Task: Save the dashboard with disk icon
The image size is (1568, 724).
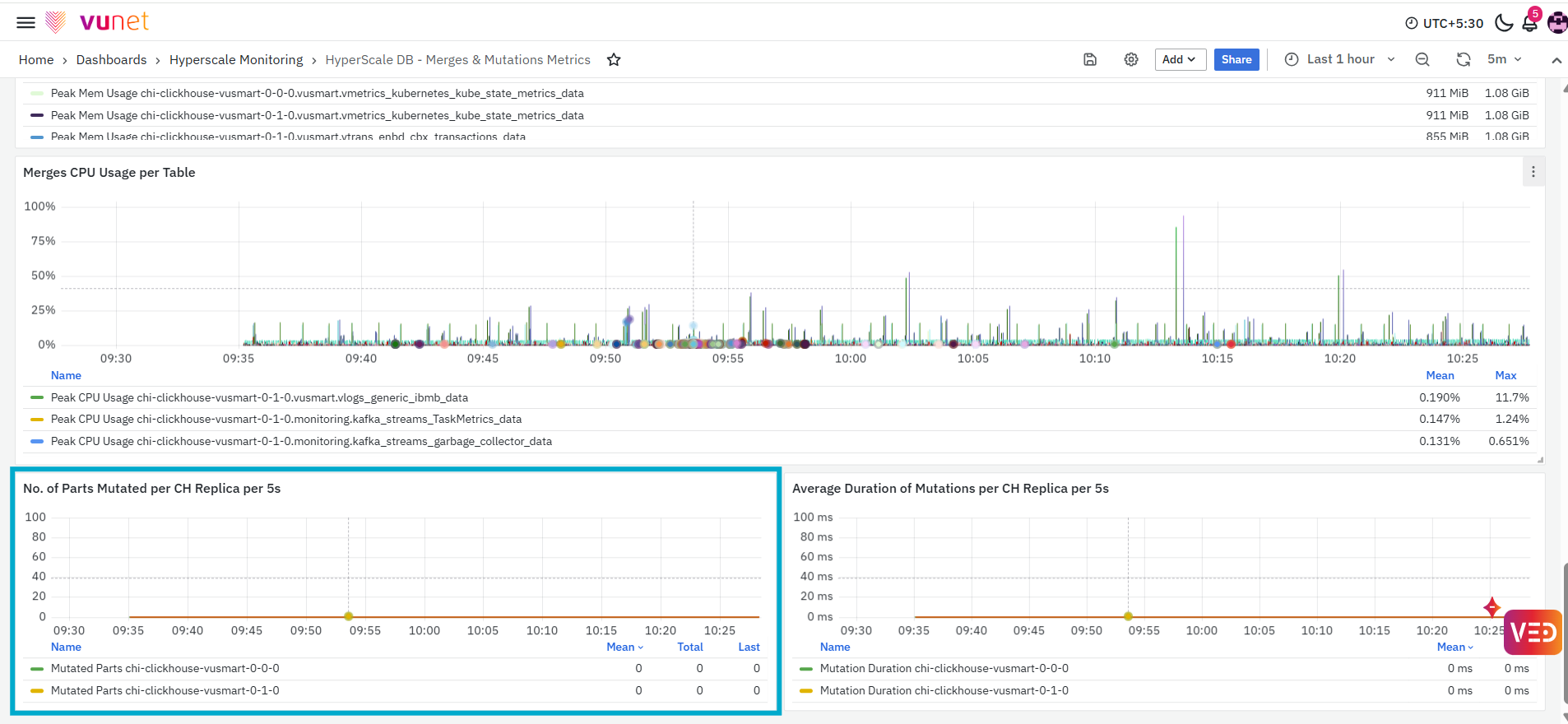Action: click(x=1090, y=59)
